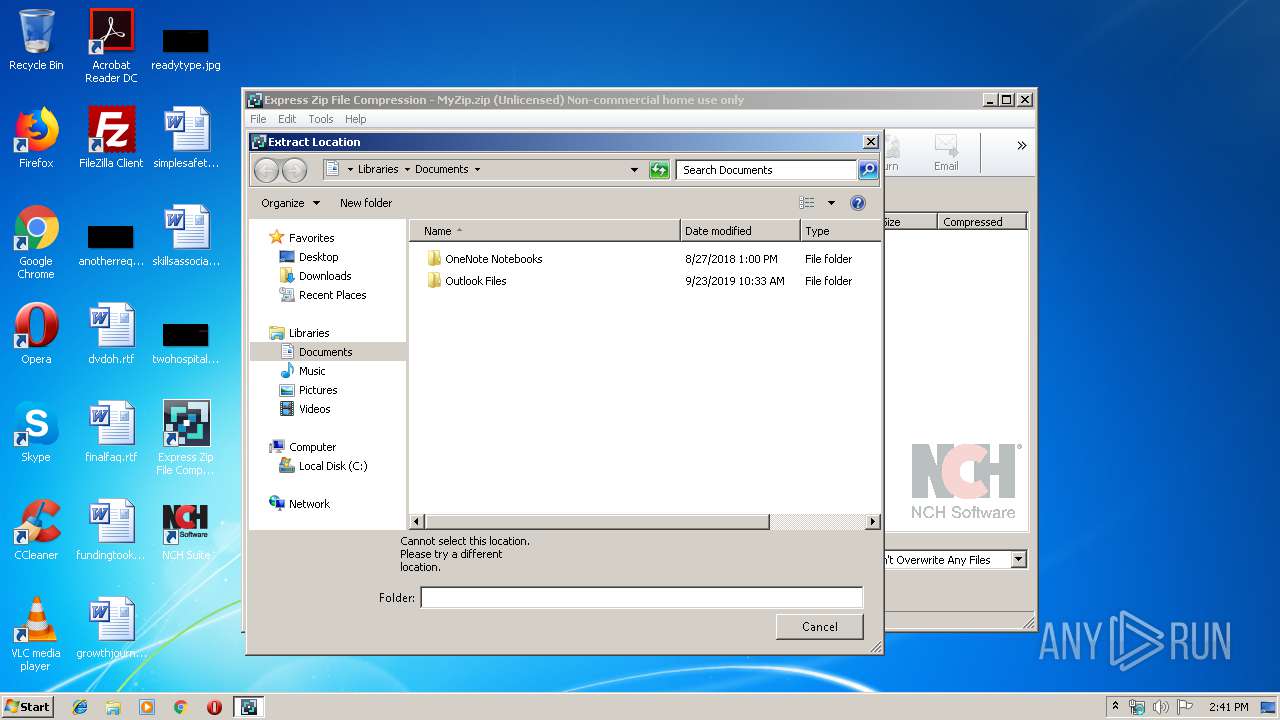This screenshot has width=1280, height=720.
Task: Open the VLC media player desktop shortcut
Action: coord(36,635)
